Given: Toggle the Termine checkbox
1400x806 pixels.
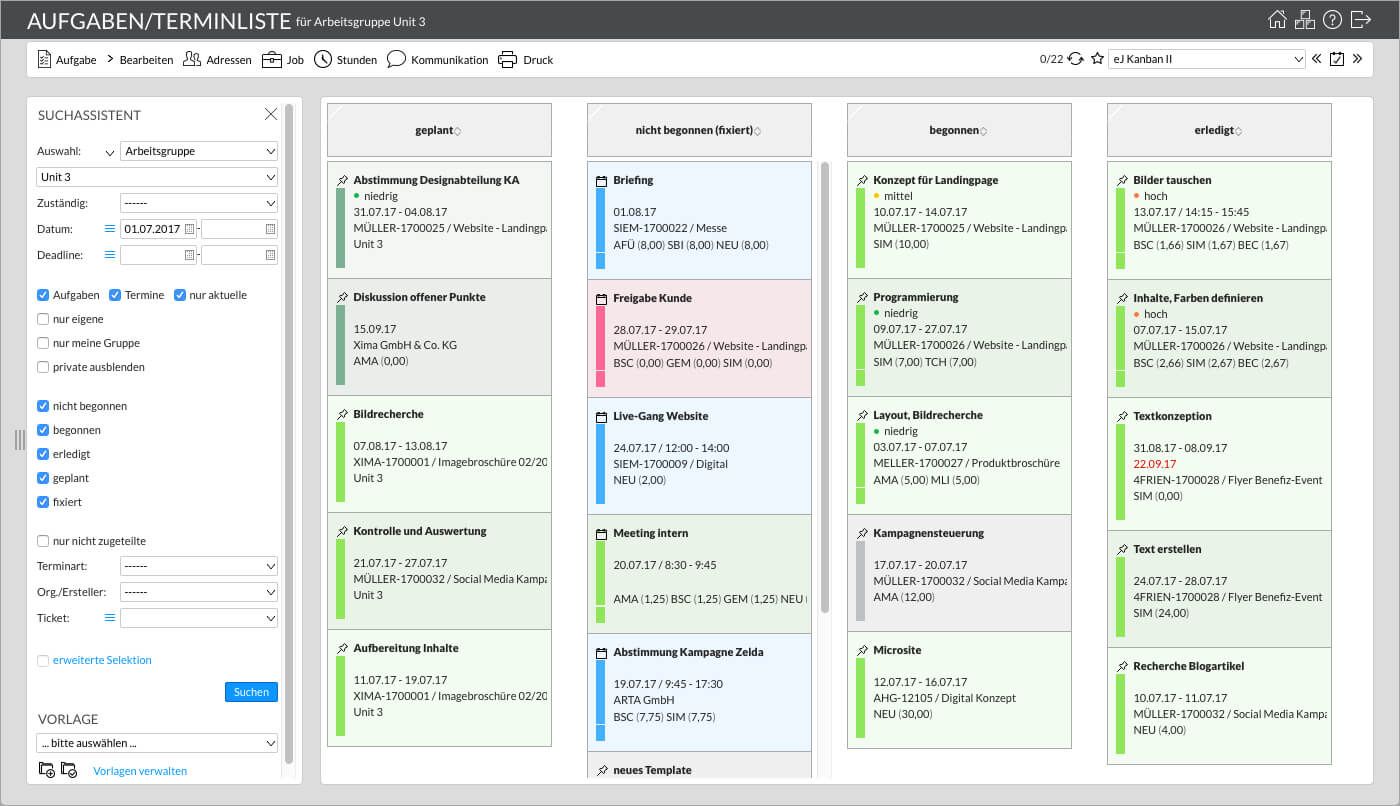Looking at the screenshot, I should pyautogui.click(x=115, y=295).
